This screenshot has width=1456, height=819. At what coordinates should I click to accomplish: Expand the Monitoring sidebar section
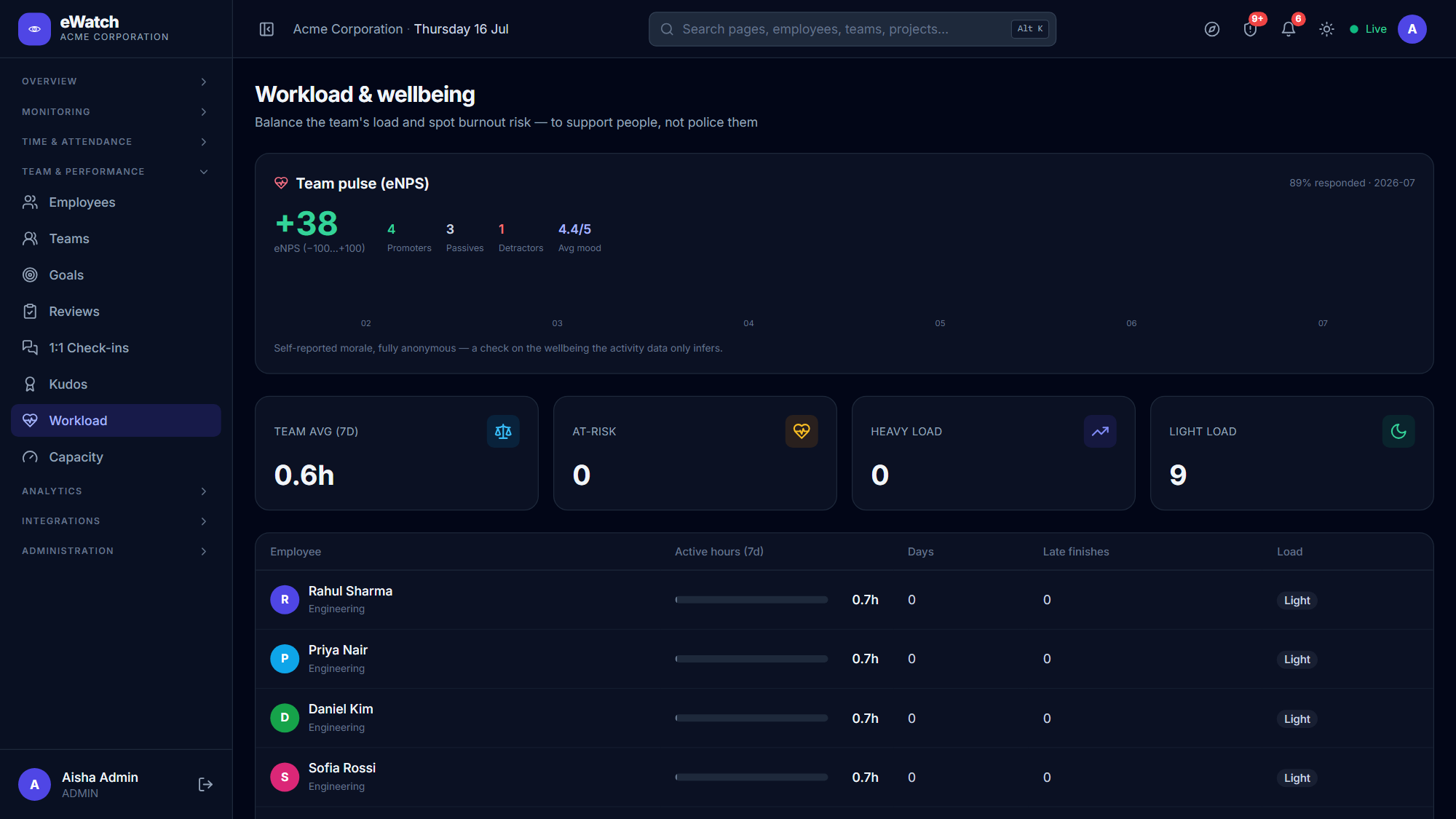pos(116,112)
